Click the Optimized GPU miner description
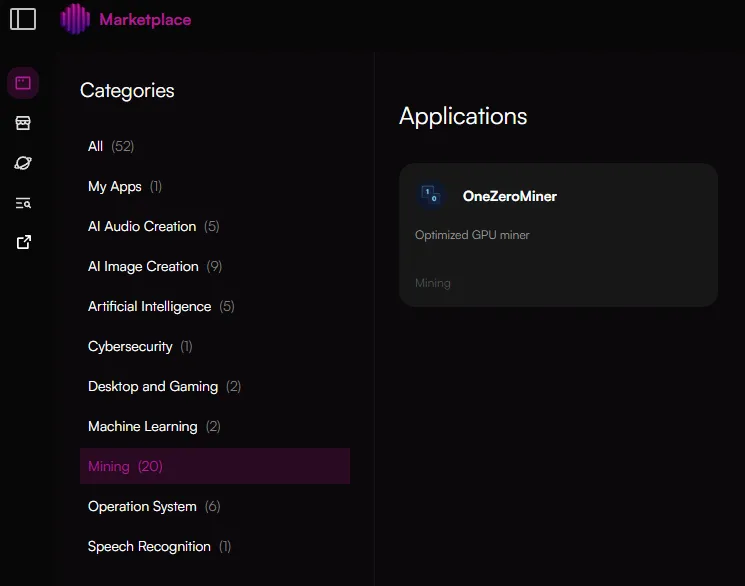This screenshot has height=586, width=745. pyautogui.click(x=472, y=235)
